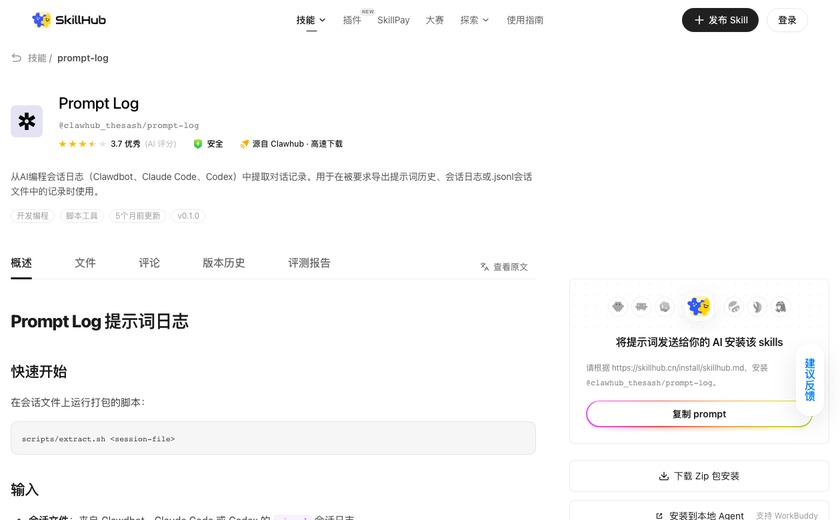
Task: Go back using the breadcrumb return arrow
Action: point(17,58)
